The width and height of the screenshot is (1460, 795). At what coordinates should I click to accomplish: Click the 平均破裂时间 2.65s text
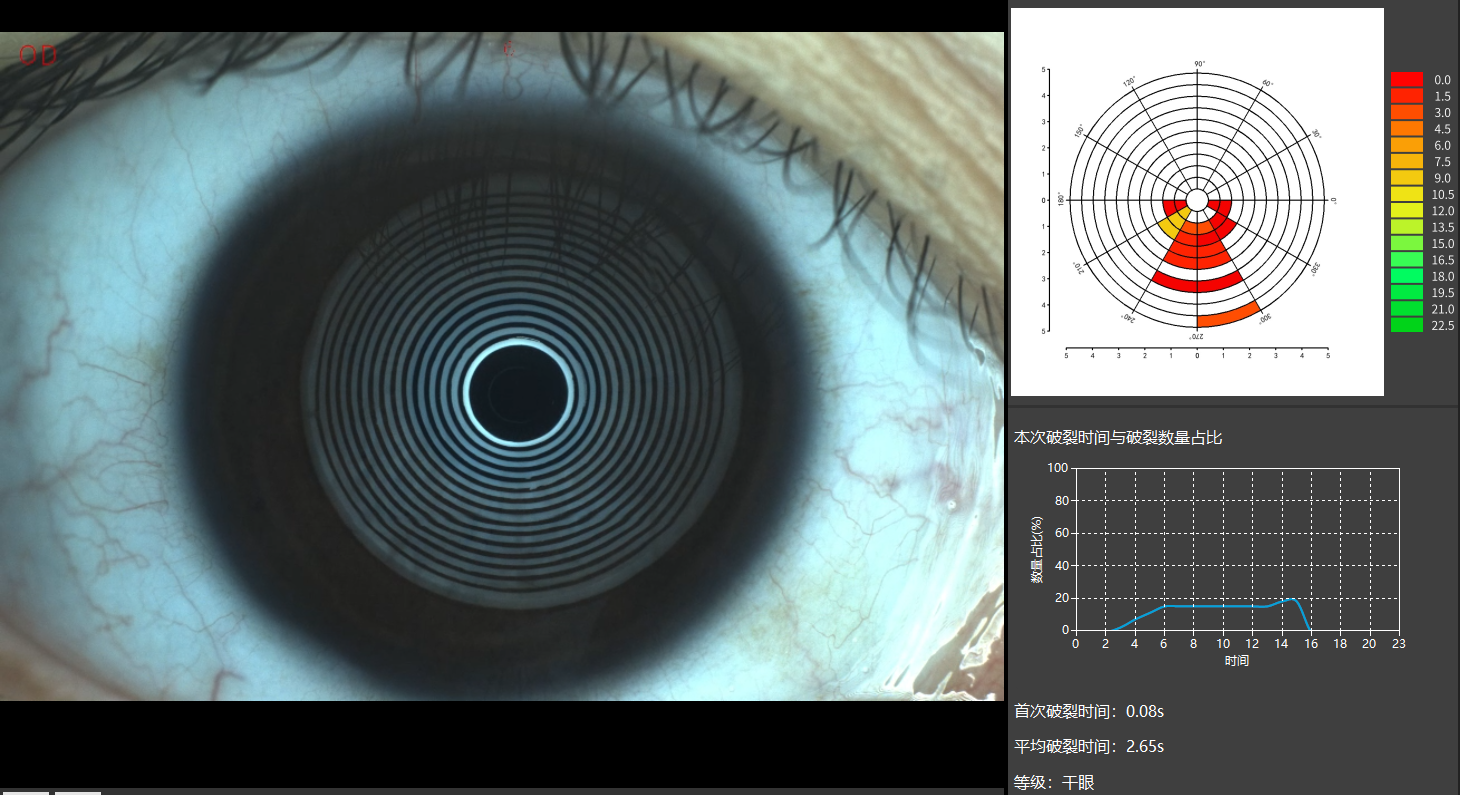(x=1089, y=747)
